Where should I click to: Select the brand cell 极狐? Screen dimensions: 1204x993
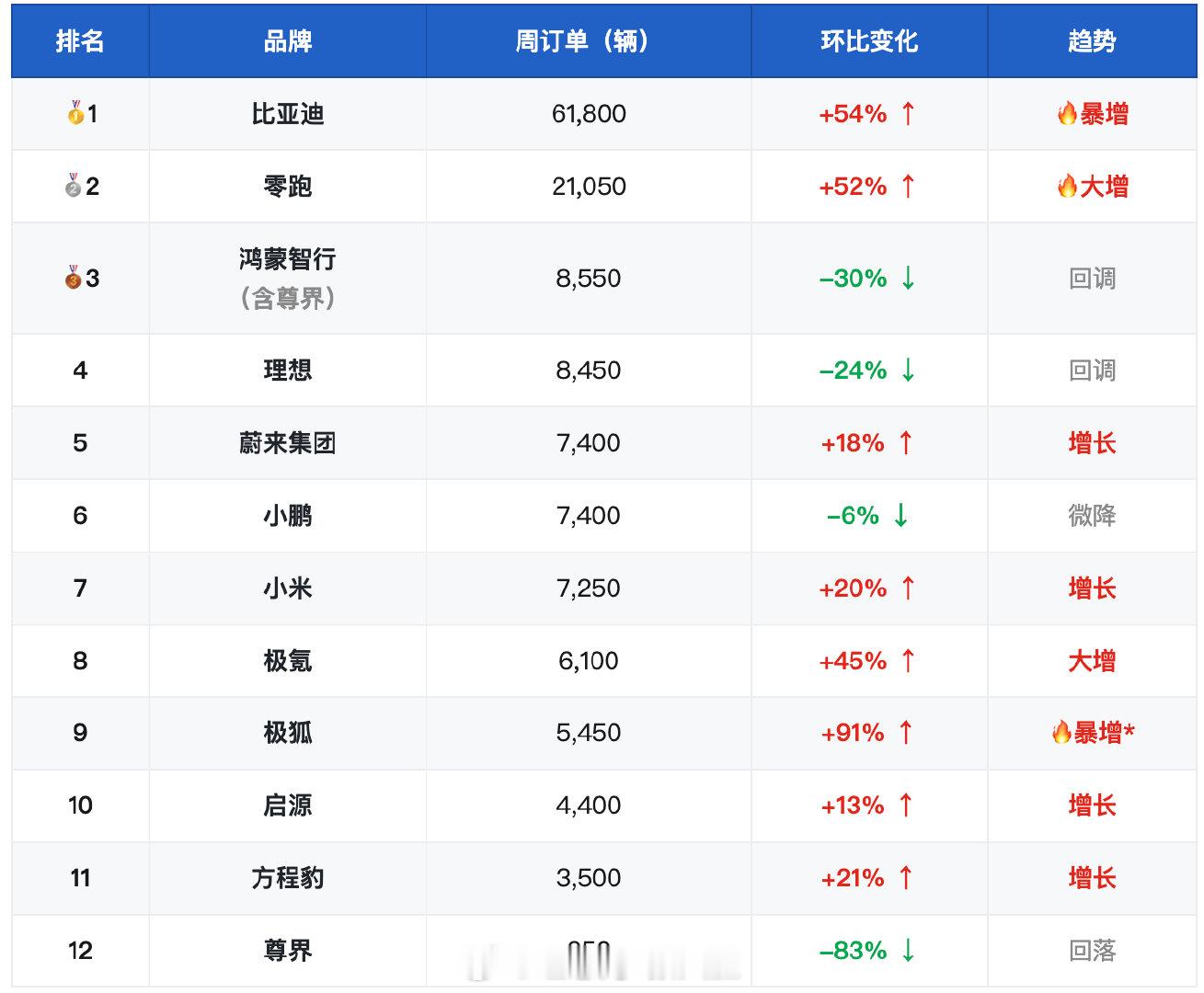point(288,732)
